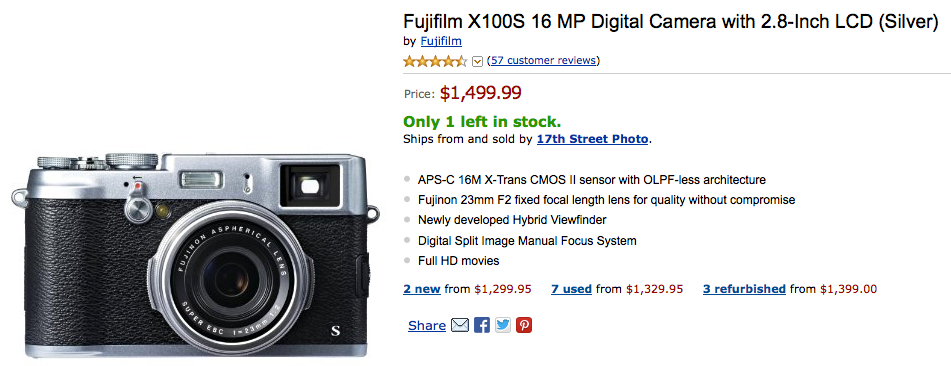The image size is (951, 366).
Task: Click the Fujifilm X100S camera product image
Action: coord(195,254)
